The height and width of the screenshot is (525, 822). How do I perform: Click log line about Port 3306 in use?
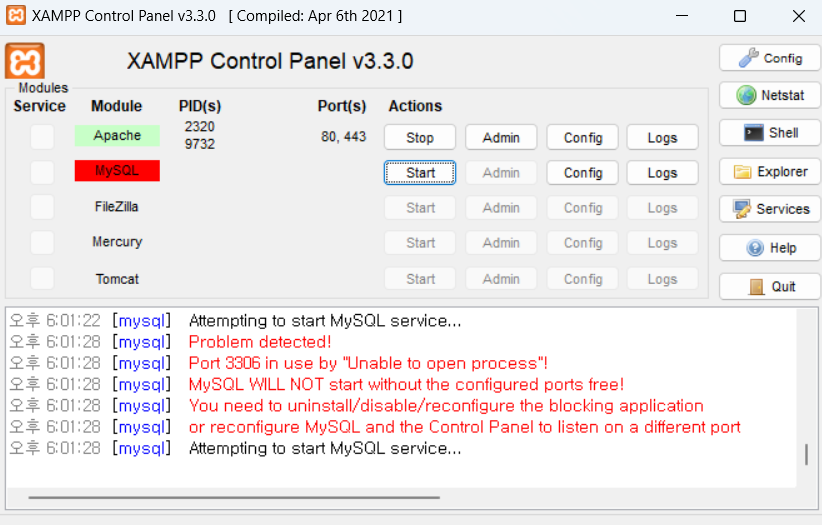(x=368, y=363)
